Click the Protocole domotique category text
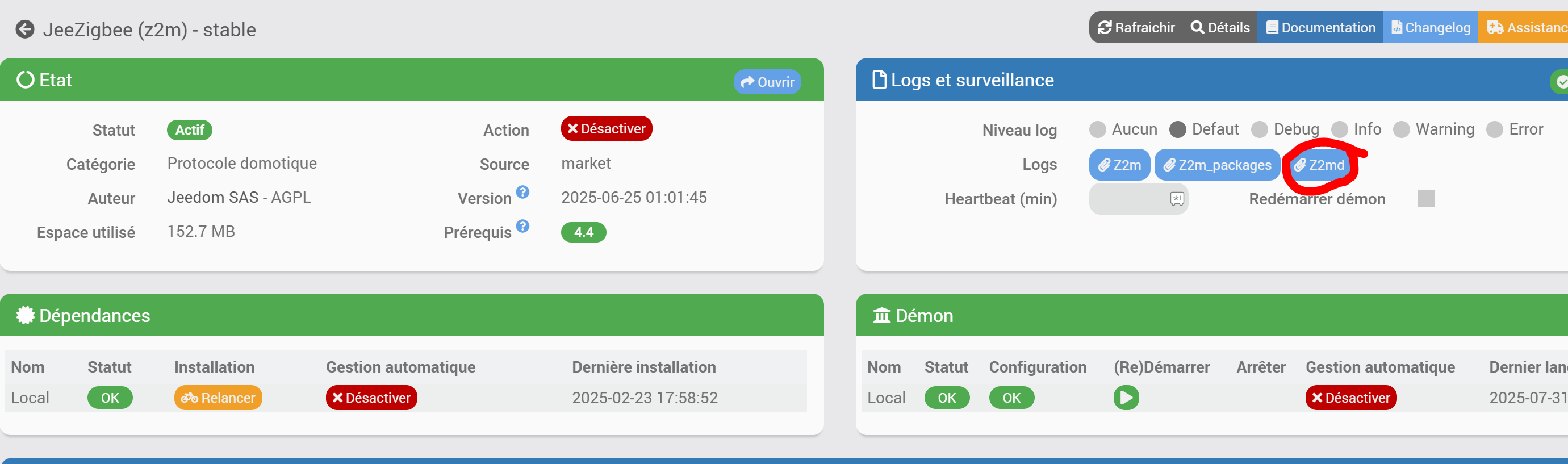This screenshot has width=1568, height=464. coord(242,163)
